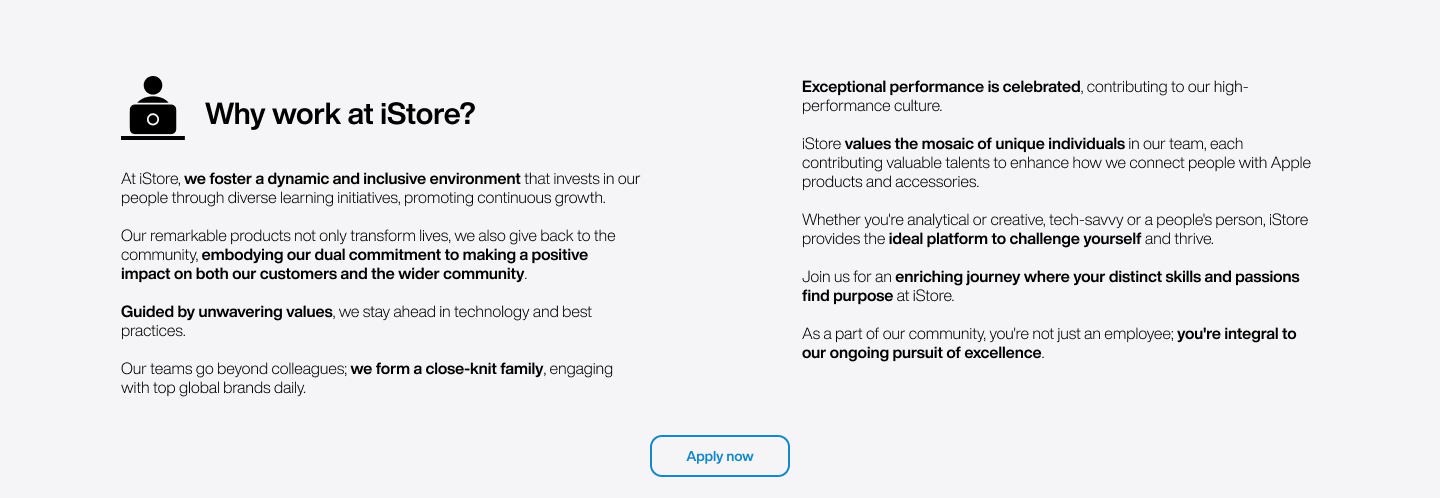Select the bold "Guided by unwavering values" text
This screenshot has width=1440, height=498.
[226, 312]
